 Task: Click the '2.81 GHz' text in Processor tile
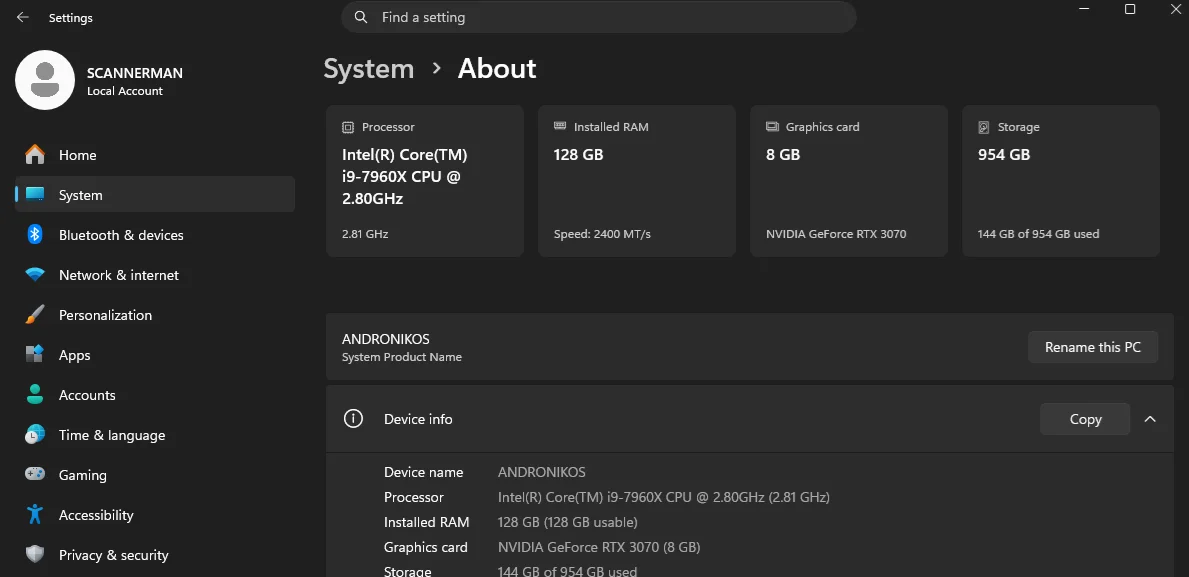tap(365, 234)
